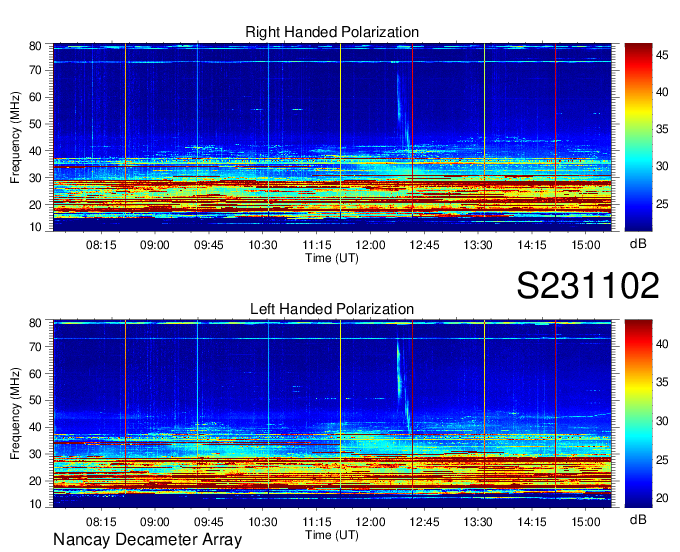Click the 15:00 time tick under right-handed plot
This screenshot has width=680, height=552.
coord(586,245)
